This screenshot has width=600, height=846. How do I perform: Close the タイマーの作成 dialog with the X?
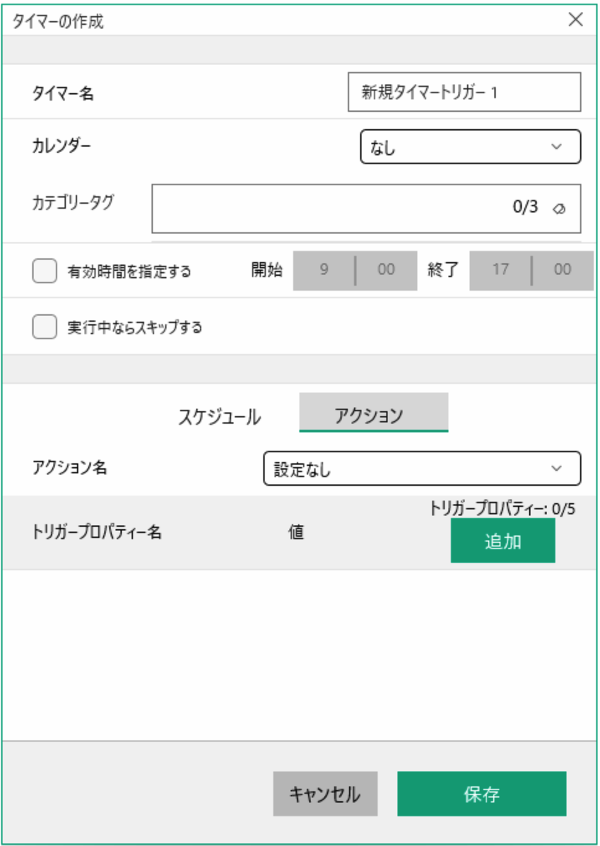click(x=576, y=20)
